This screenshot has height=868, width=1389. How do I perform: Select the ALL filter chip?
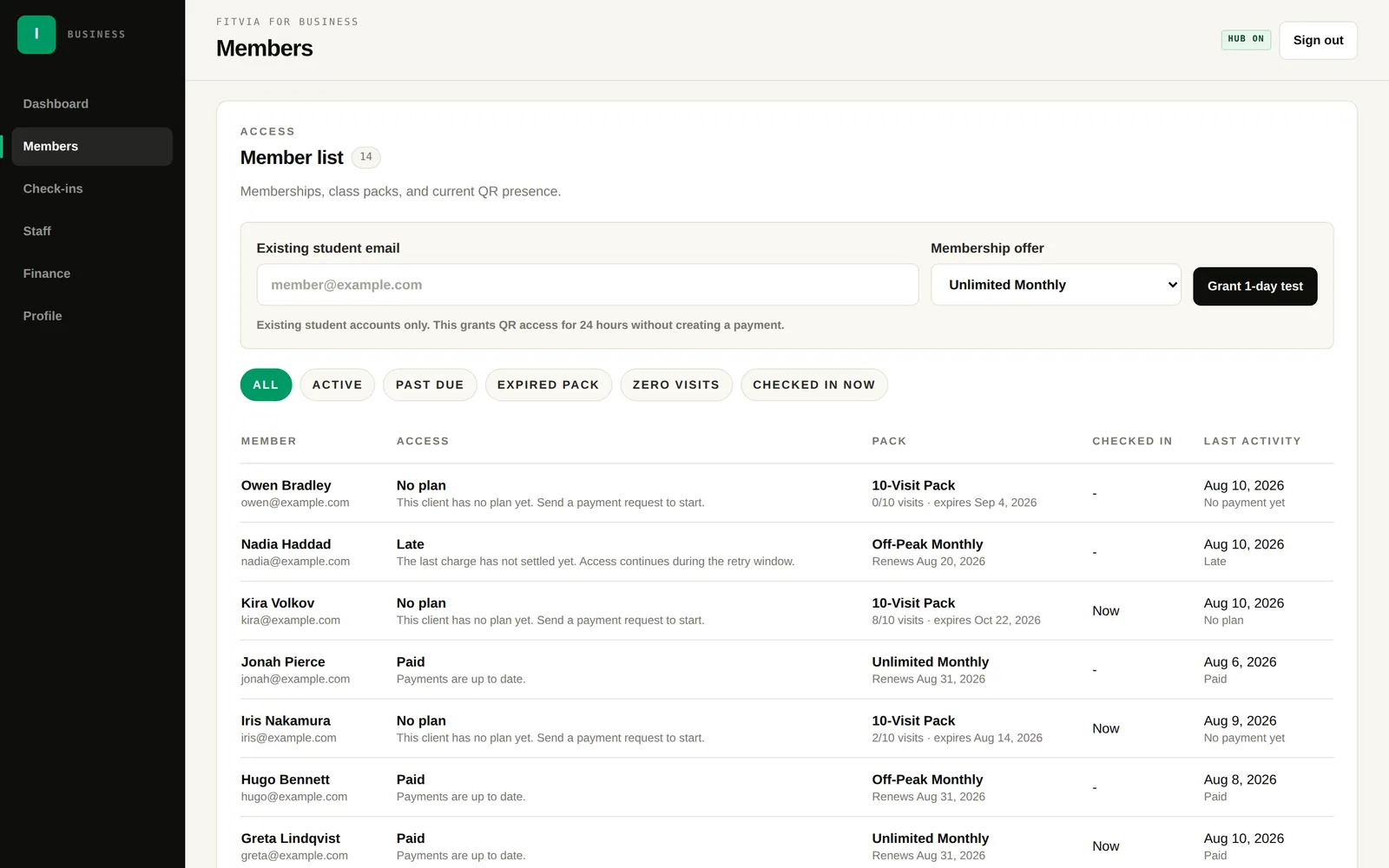click(266, 385)
